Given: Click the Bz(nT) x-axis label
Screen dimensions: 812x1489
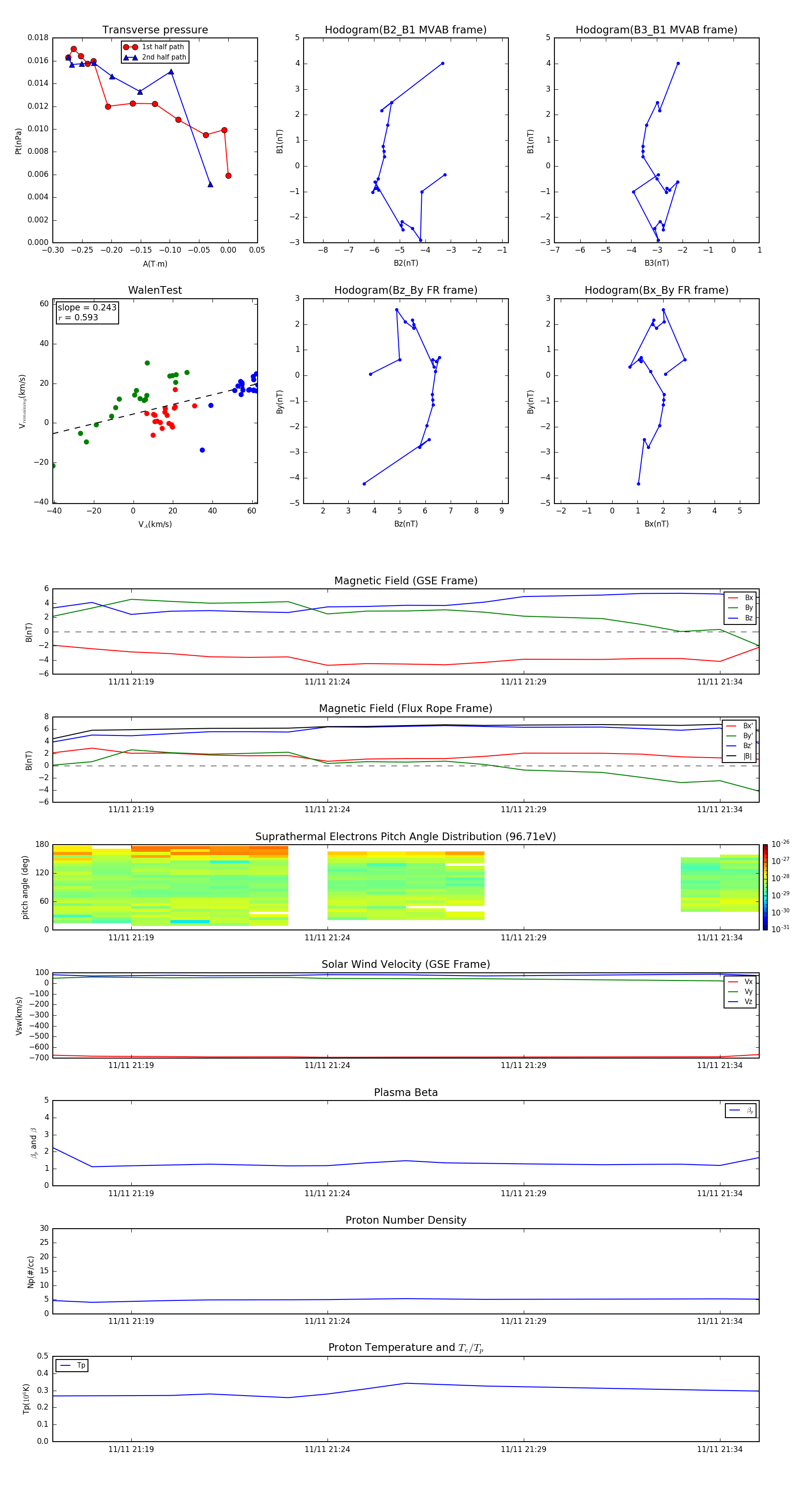Looking at the screenshot, I should [x=406, y=524].
